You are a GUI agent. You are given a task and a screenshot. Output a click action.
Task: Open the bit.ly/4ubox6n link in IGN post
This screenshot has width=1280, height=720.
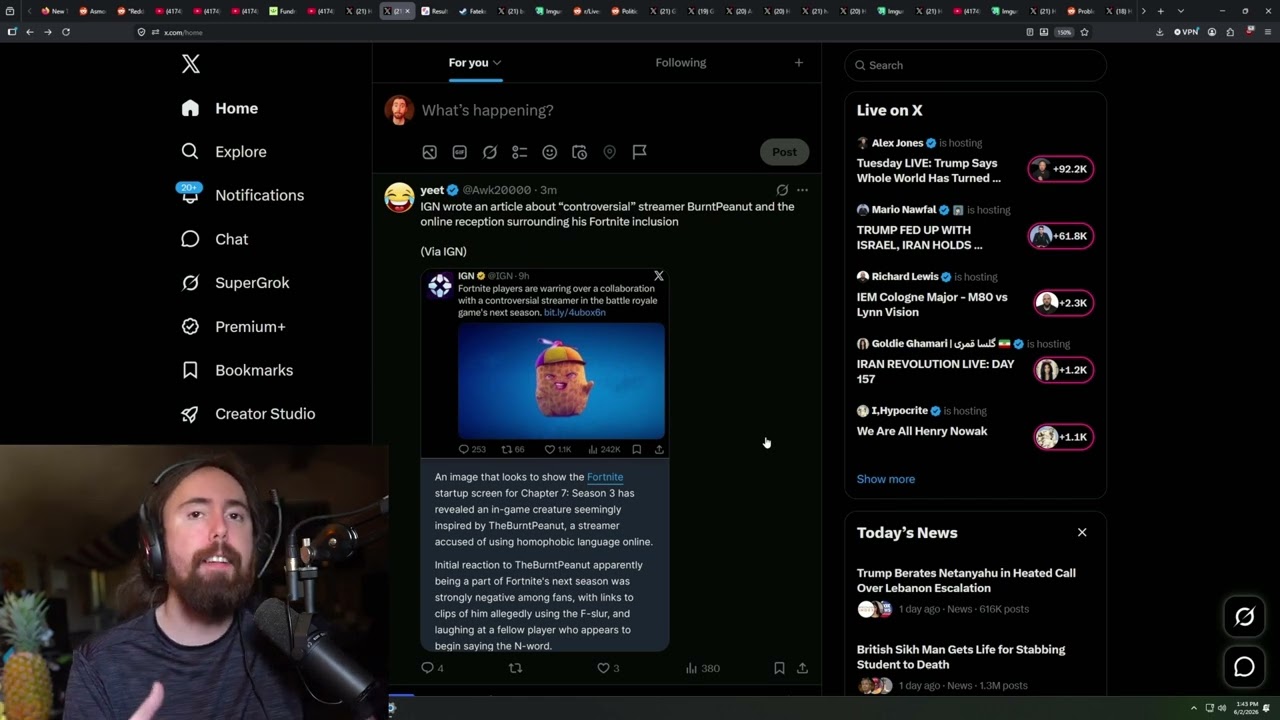click(x=574, y=312)
